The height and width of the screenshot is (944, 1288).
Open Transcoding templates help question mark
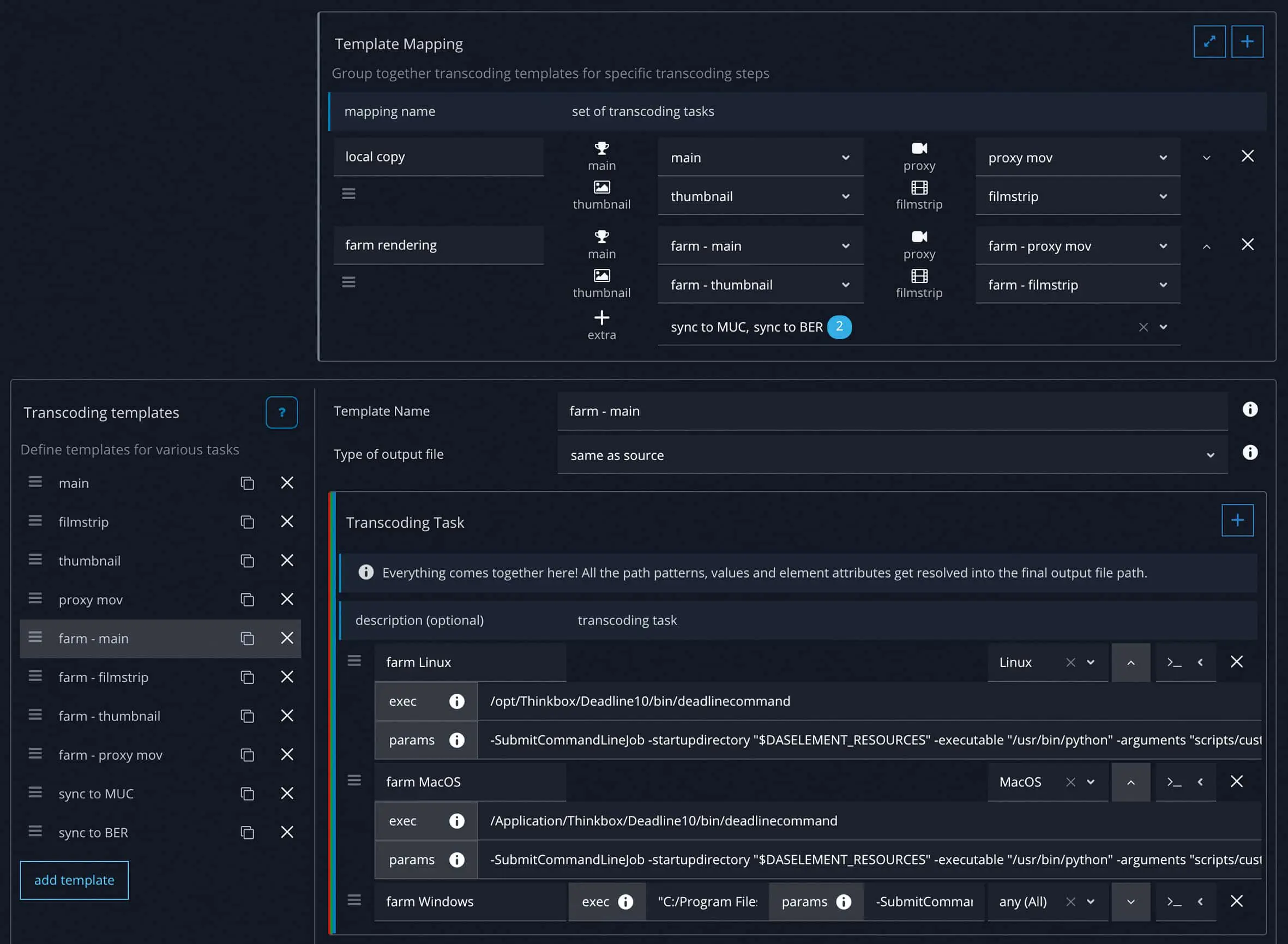pos(281,412)
